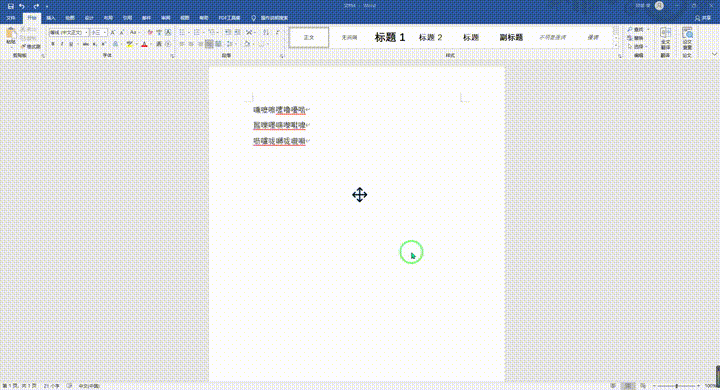Click the Paste (粘贴) clipboard icon

click(11, 33)
